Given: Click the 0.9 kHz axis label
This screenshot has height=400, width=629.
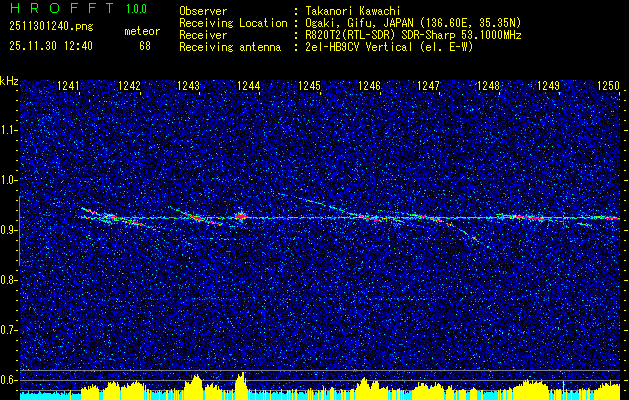Looking at the screenshot, I should coord(8,230).
